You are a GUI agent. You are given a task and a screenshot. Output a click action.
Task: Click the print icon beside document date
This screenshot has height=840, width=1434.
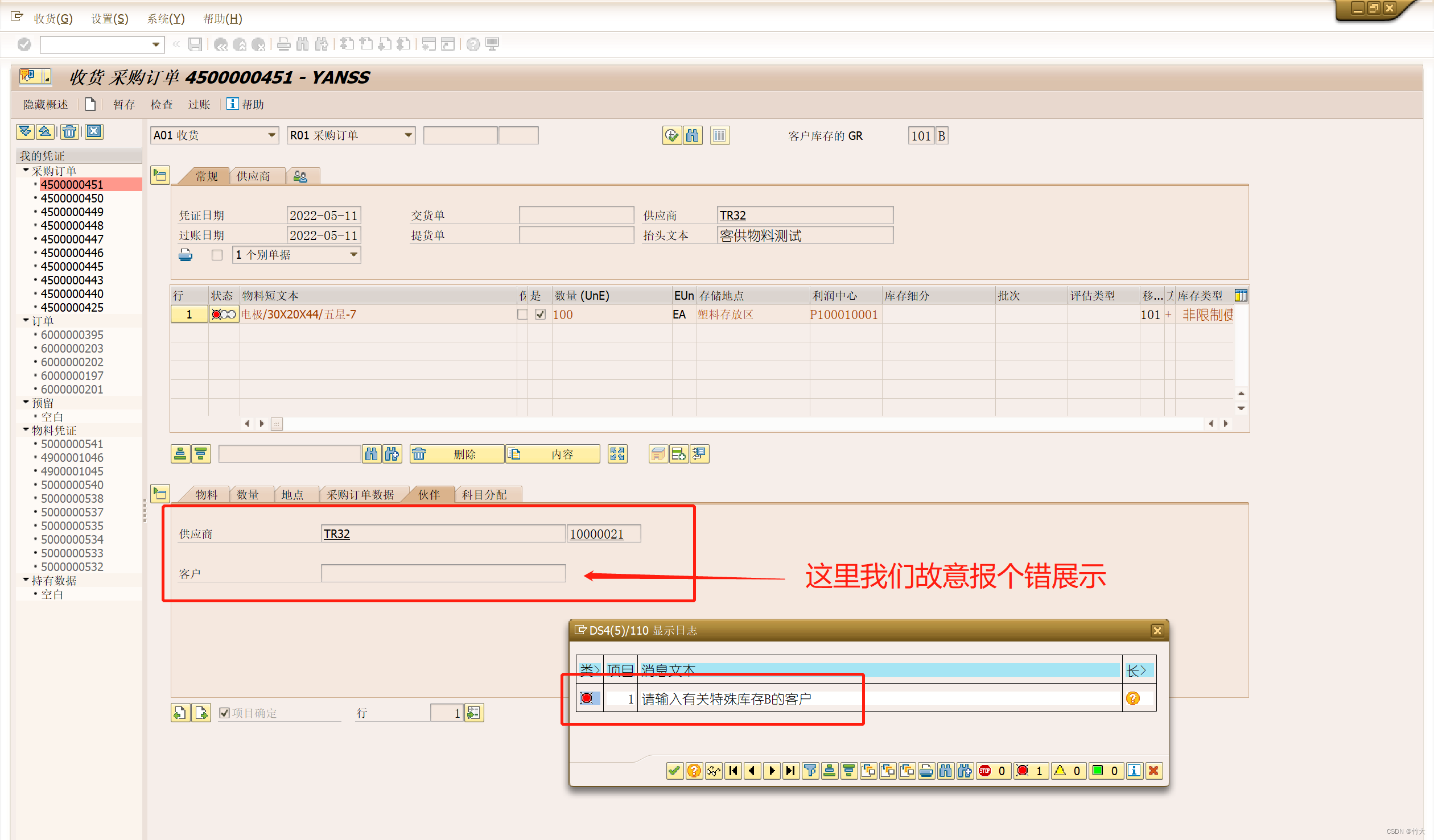(186, 255)
